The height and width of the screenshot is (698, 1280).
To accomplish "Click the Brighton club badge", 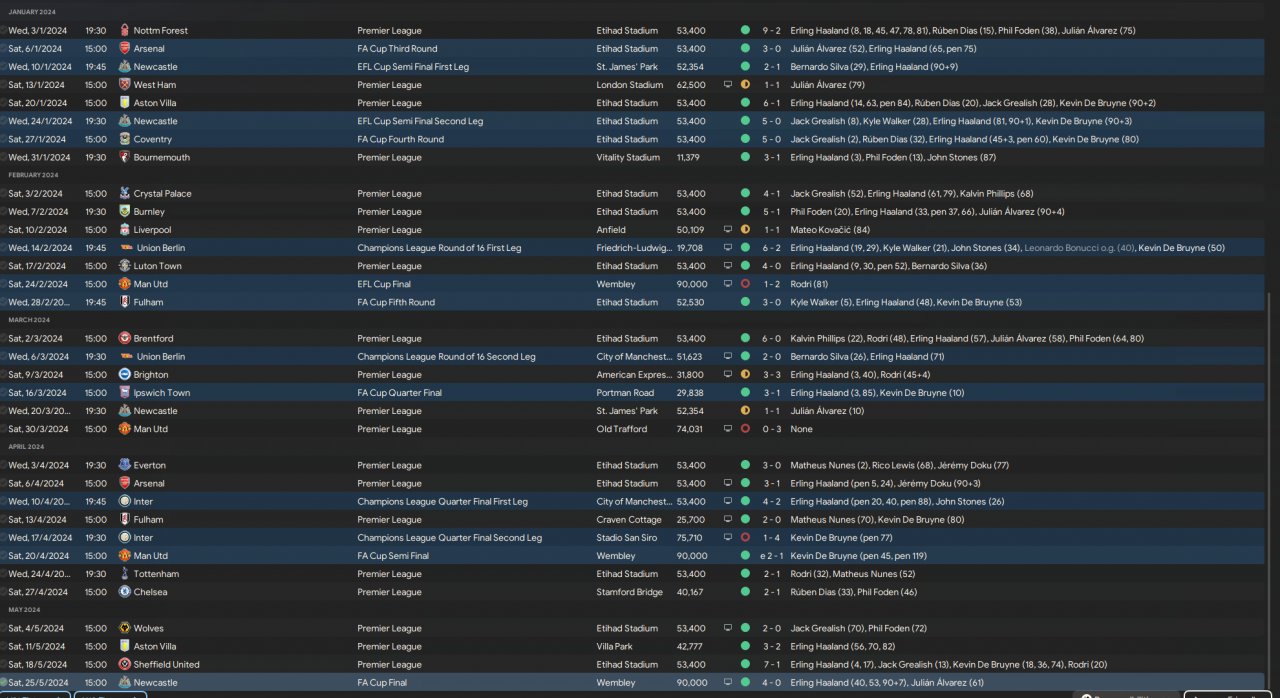I will [124, 374].
